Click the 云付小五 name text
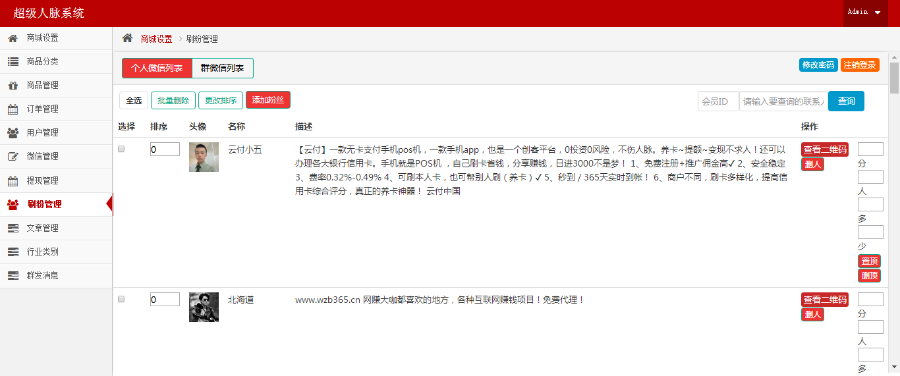Screen dimensions: 900x376 click(x=245, y=150)
